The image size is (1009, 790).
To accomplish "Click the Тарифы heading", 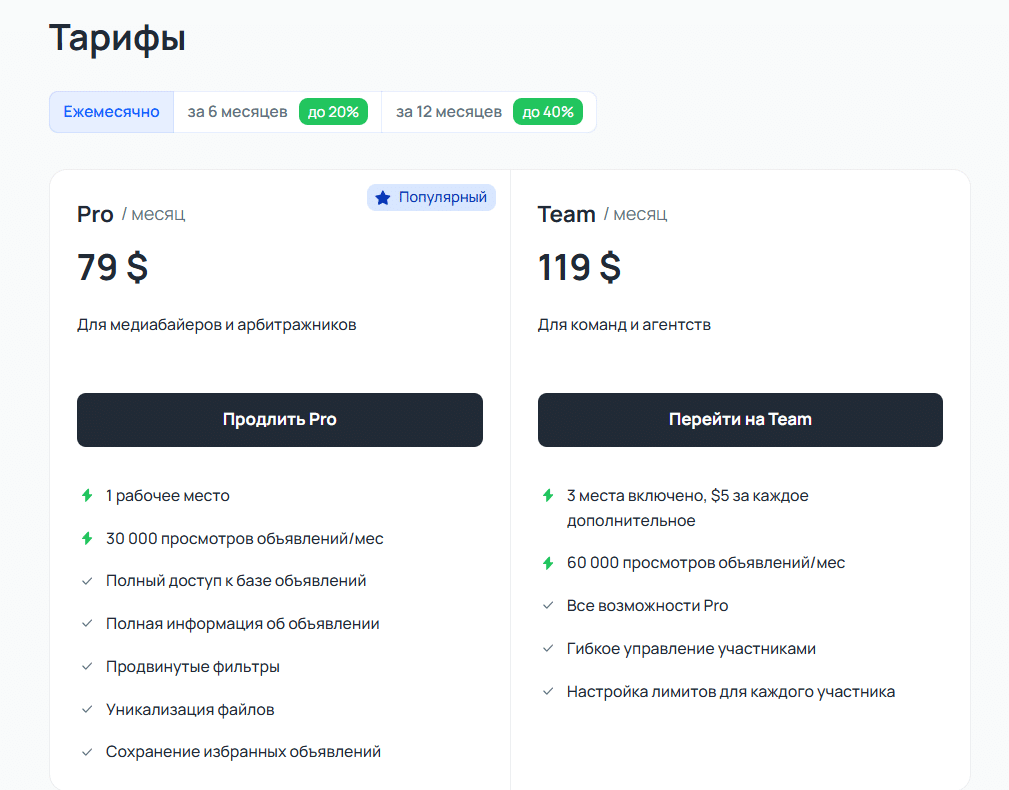I will click(x=117, y=38).
